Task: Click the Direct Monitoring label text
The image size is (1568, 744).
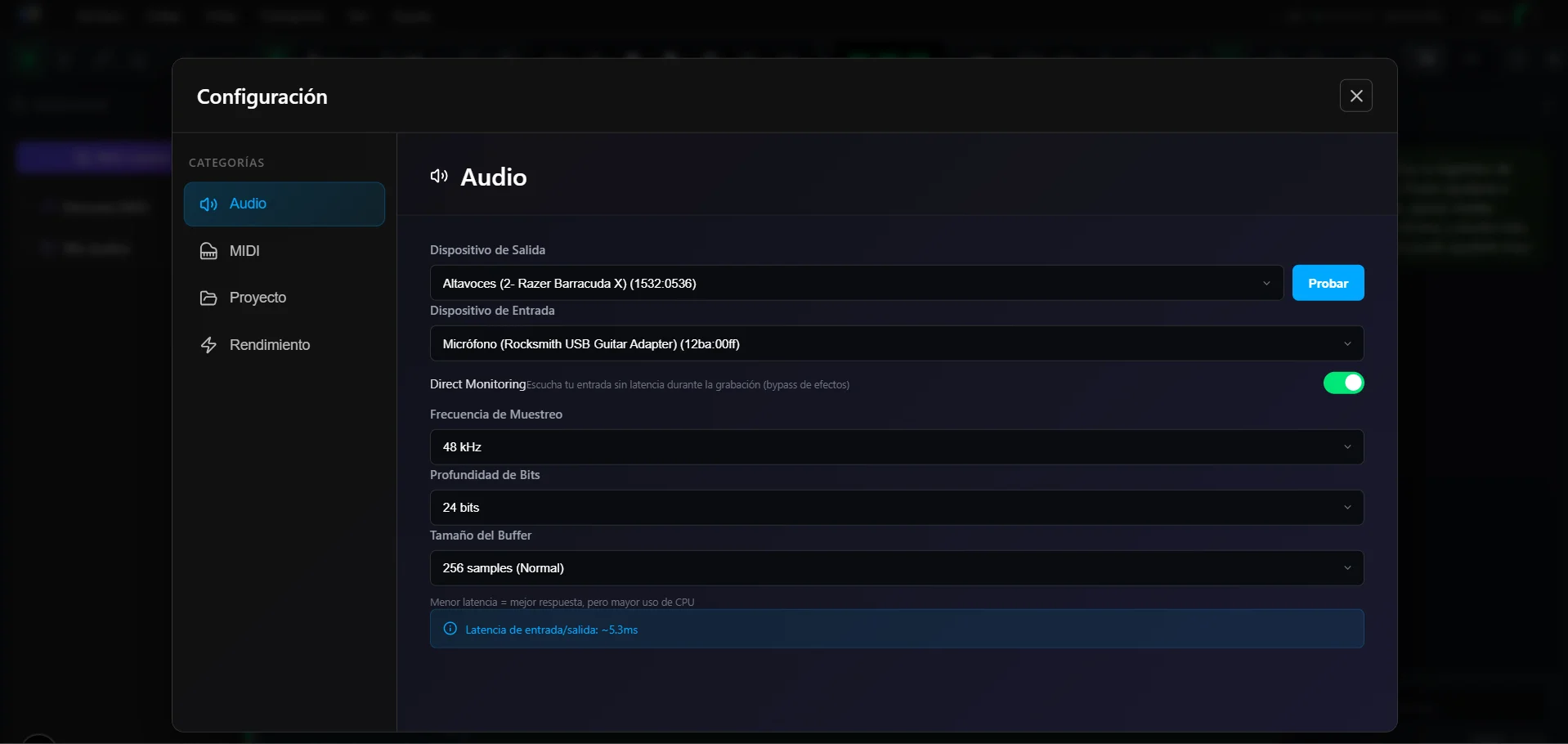Action: point(477,384)
